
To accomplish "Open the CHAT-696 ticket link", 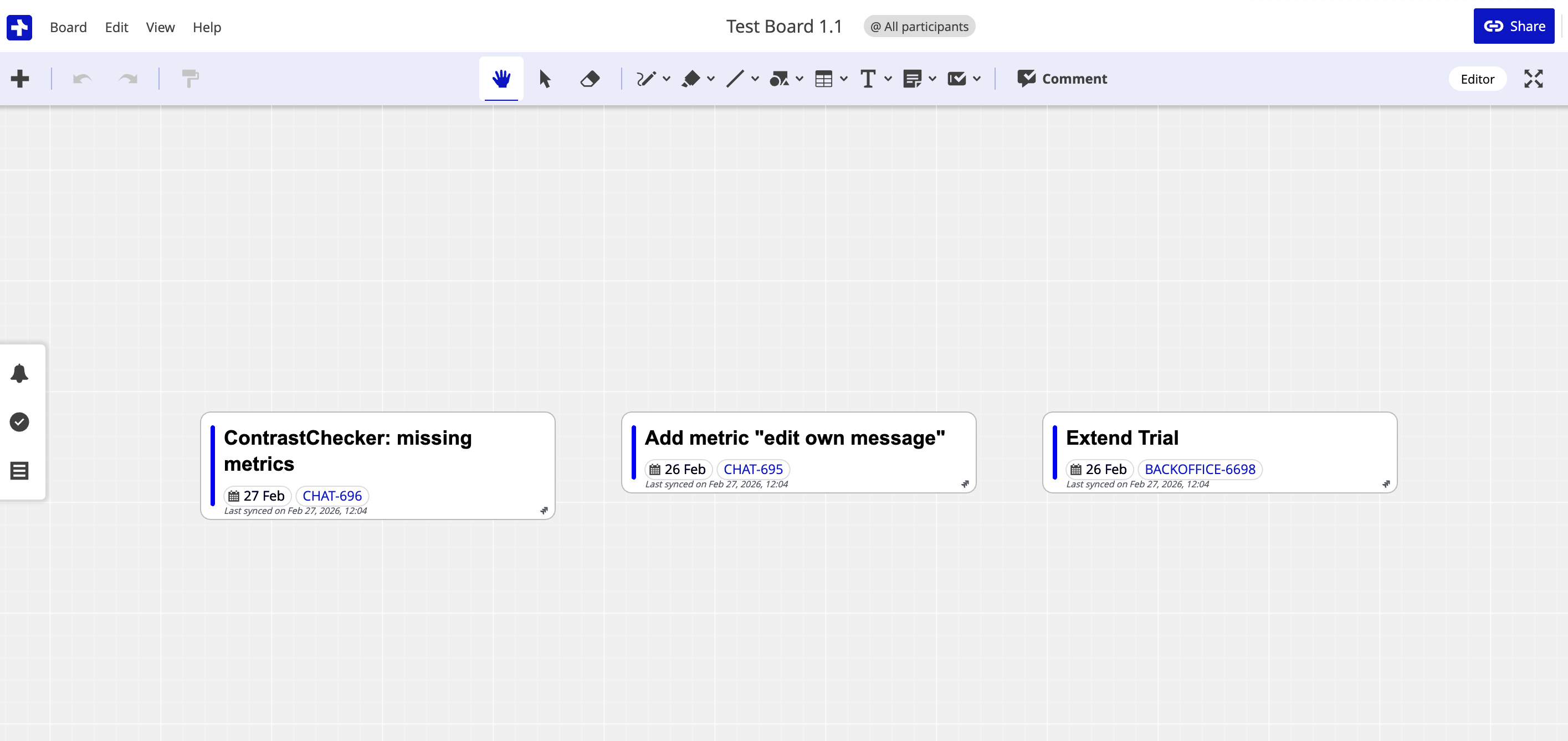I will (332, 495).
